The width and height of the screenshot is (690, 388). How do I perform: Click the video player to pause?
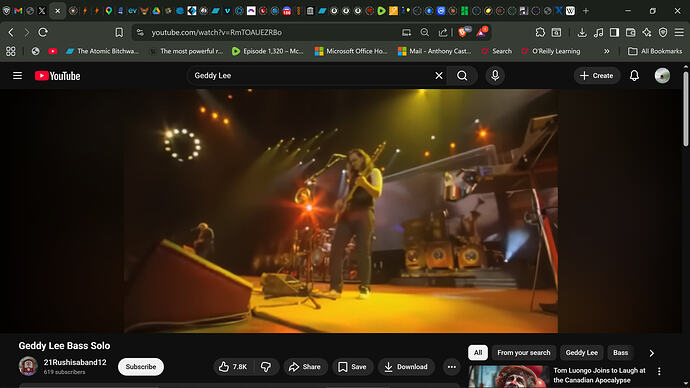pyautogui.click(x=341, y=211)
